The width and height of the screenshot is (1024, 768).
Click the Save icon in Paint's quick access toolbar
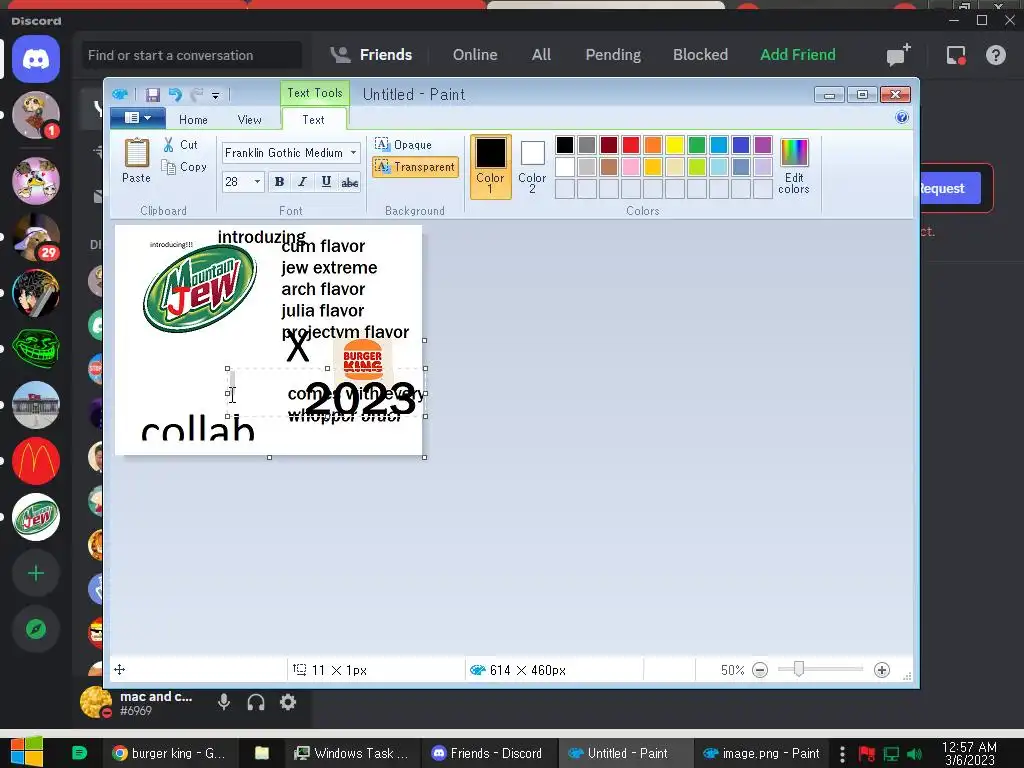[152, 95]
